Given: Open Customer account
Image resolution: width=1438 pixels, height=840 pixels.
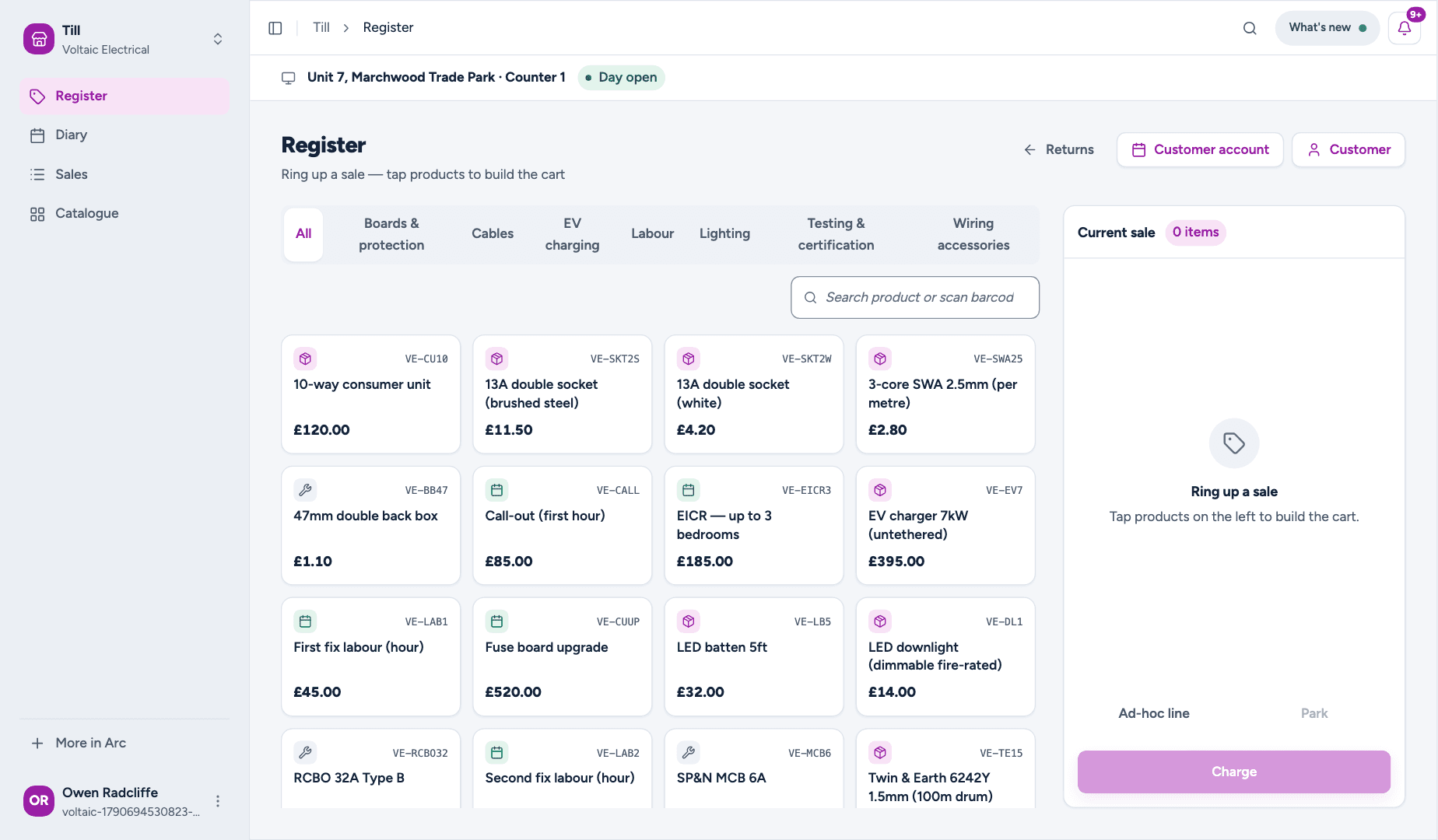Looking at the screenshot, I should click(1200, 149).
